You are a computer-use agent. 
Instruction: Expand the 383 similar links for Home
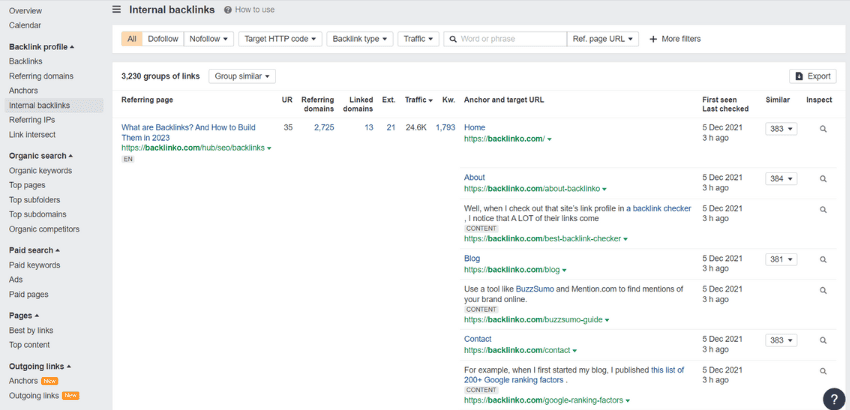point(781,129)
